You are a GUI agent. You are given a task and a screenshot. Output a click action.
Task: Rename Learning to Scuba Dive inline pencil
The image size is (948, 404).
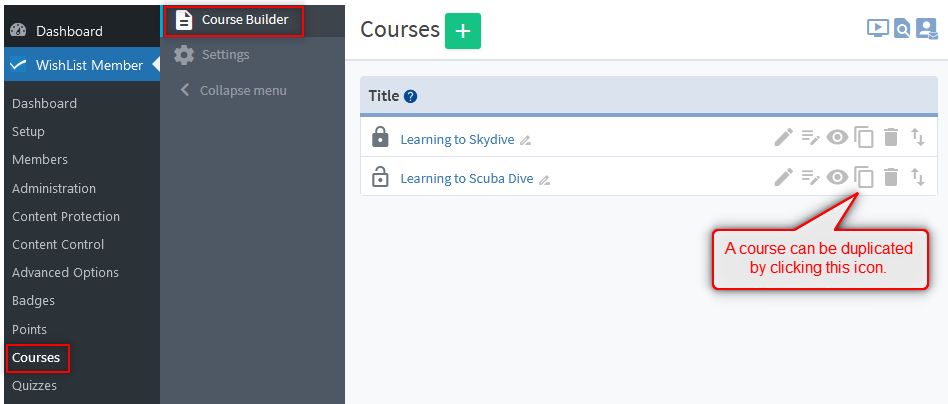pyautogui.click(x=544, y=181)
